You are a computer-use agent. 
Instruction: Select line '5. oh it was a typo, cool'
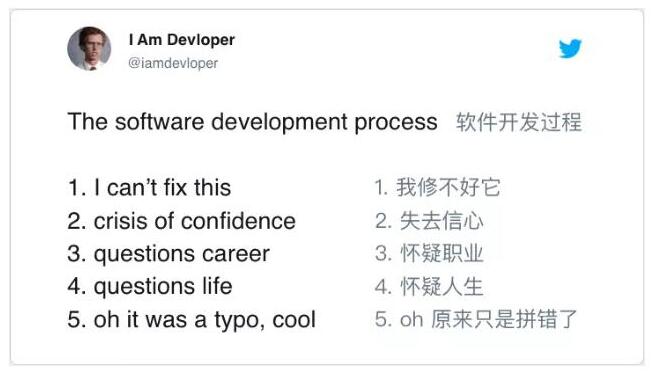pyautogui.click(x=192, y=320)
